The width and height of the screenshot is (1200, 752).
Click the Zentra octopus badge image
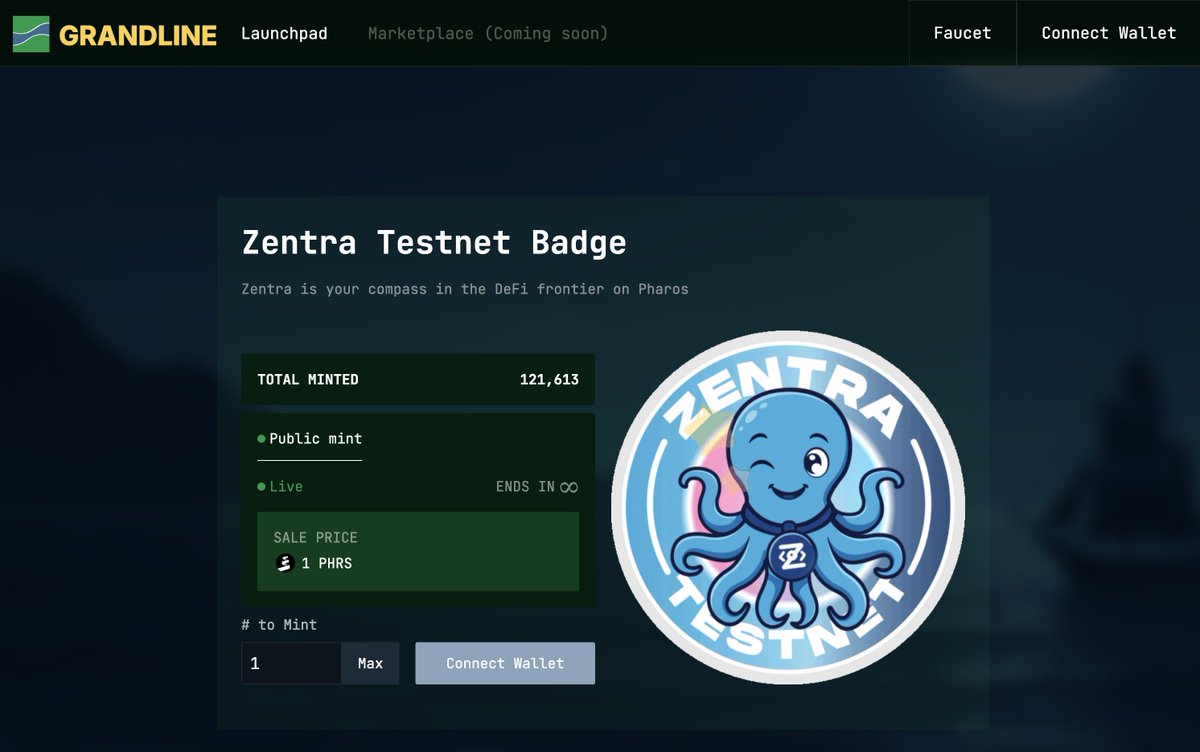tap(788, 508)
